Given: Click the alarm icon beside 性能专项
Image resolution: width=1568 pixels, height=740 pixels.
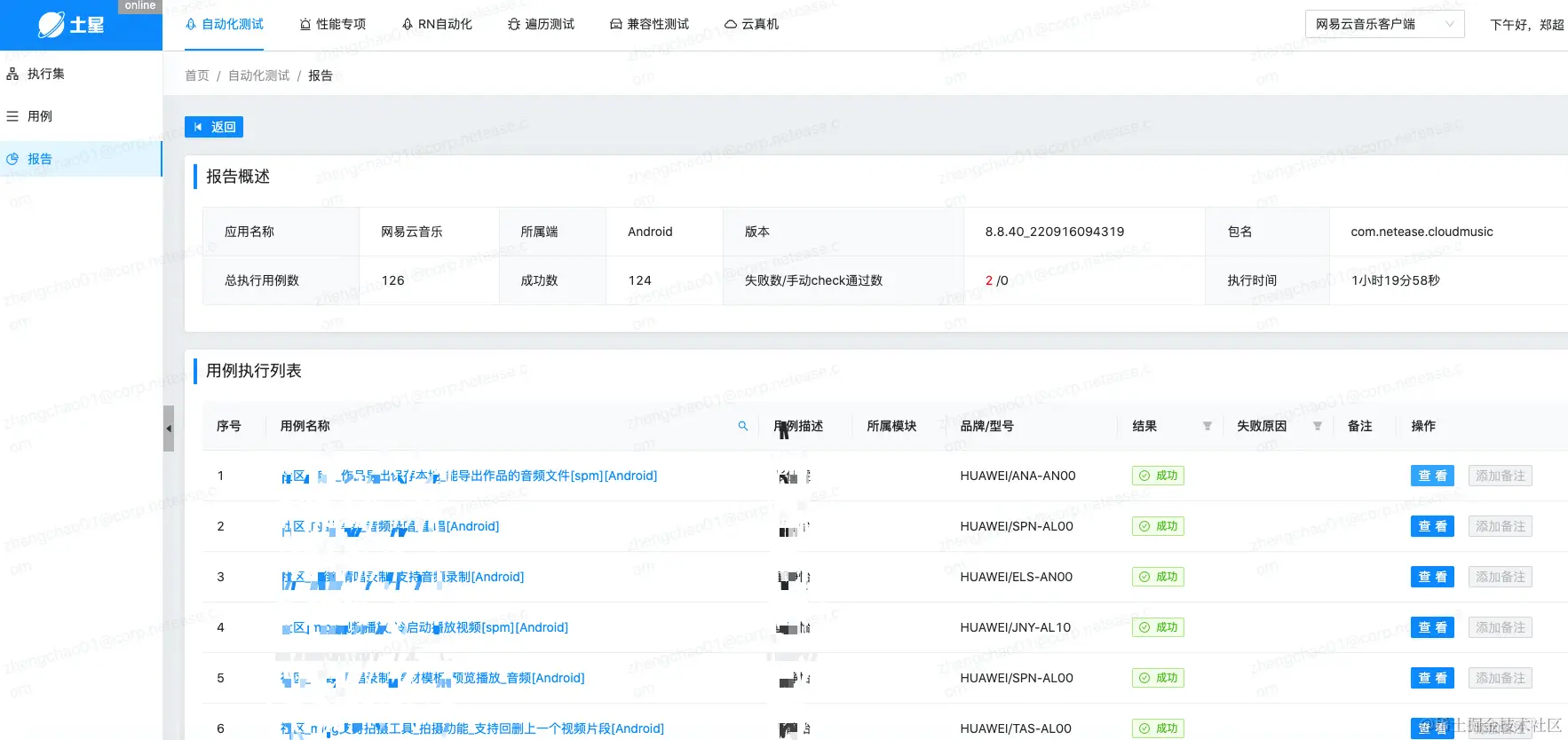Looking at the screenshot, I should point(305,24).
